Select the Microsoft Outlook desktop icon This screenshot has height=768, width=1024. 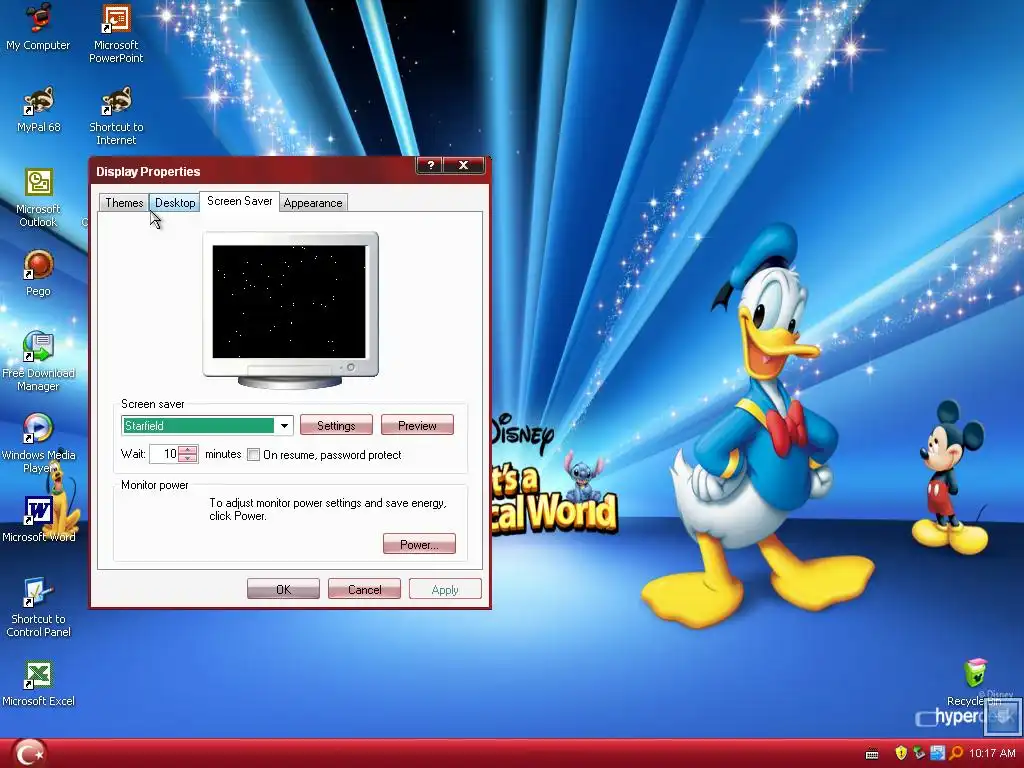click(38, 198)
